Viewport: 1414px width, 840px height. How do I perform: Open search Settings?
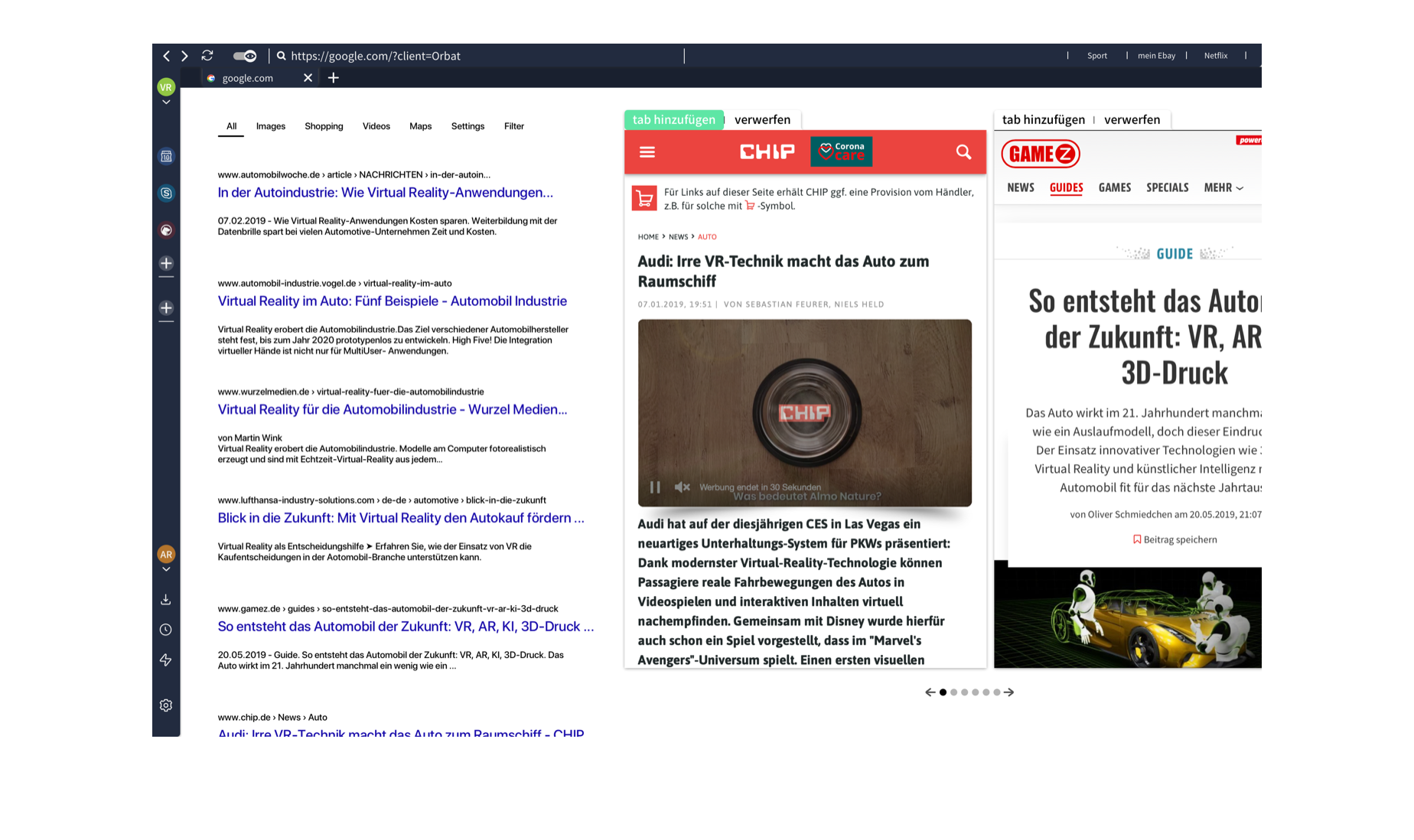pos(468,126)
